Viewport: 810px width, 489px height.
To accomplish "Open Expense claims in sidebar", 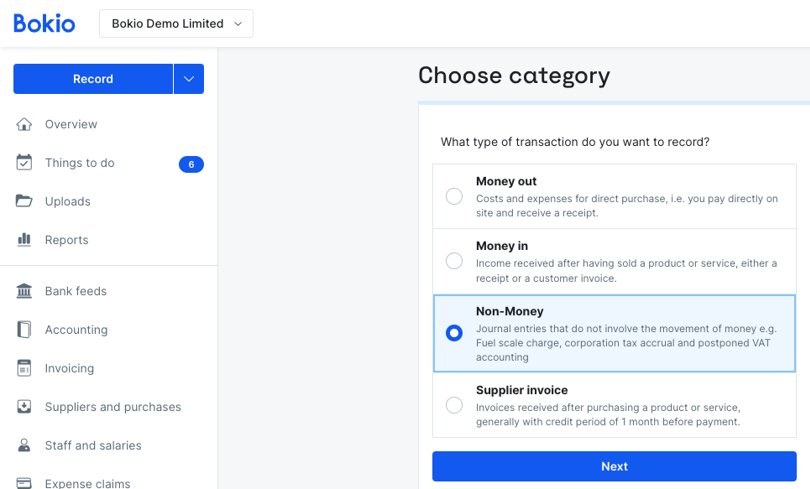I will point(87,483).
